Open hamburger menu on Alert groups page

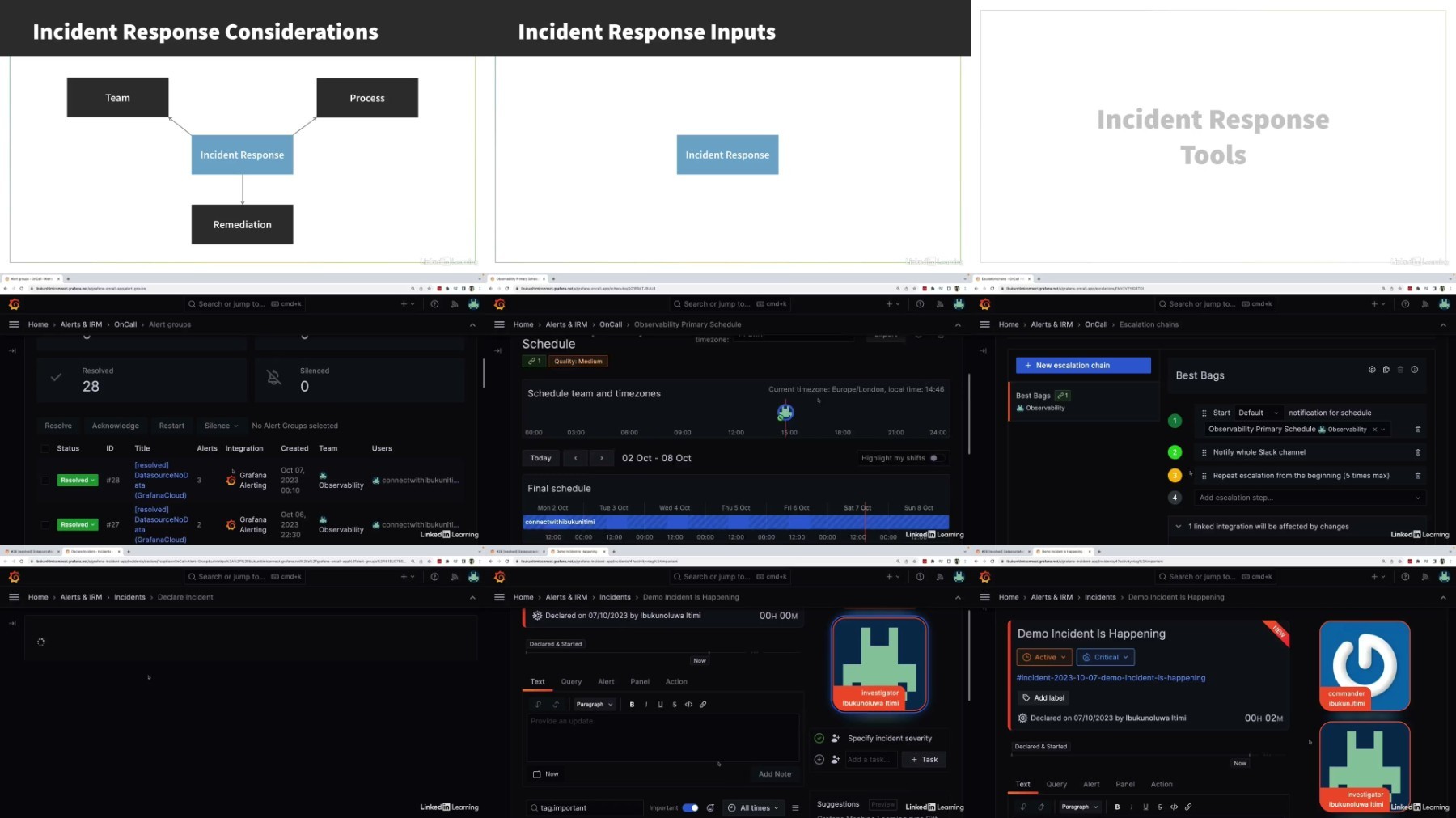(14, 324)
